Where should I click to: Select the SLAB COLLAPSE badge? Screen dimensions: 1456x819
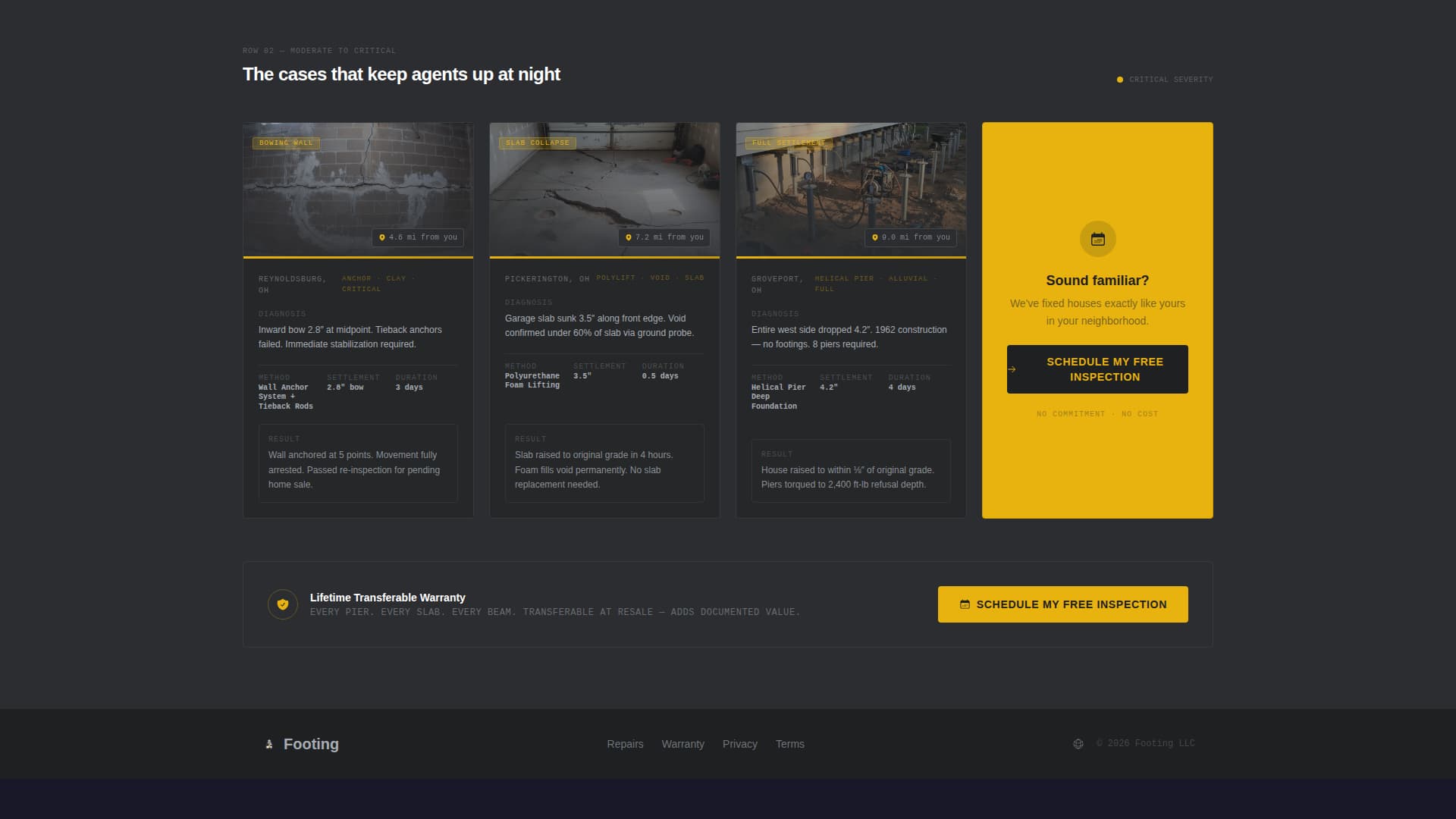[x=538, y=143]
